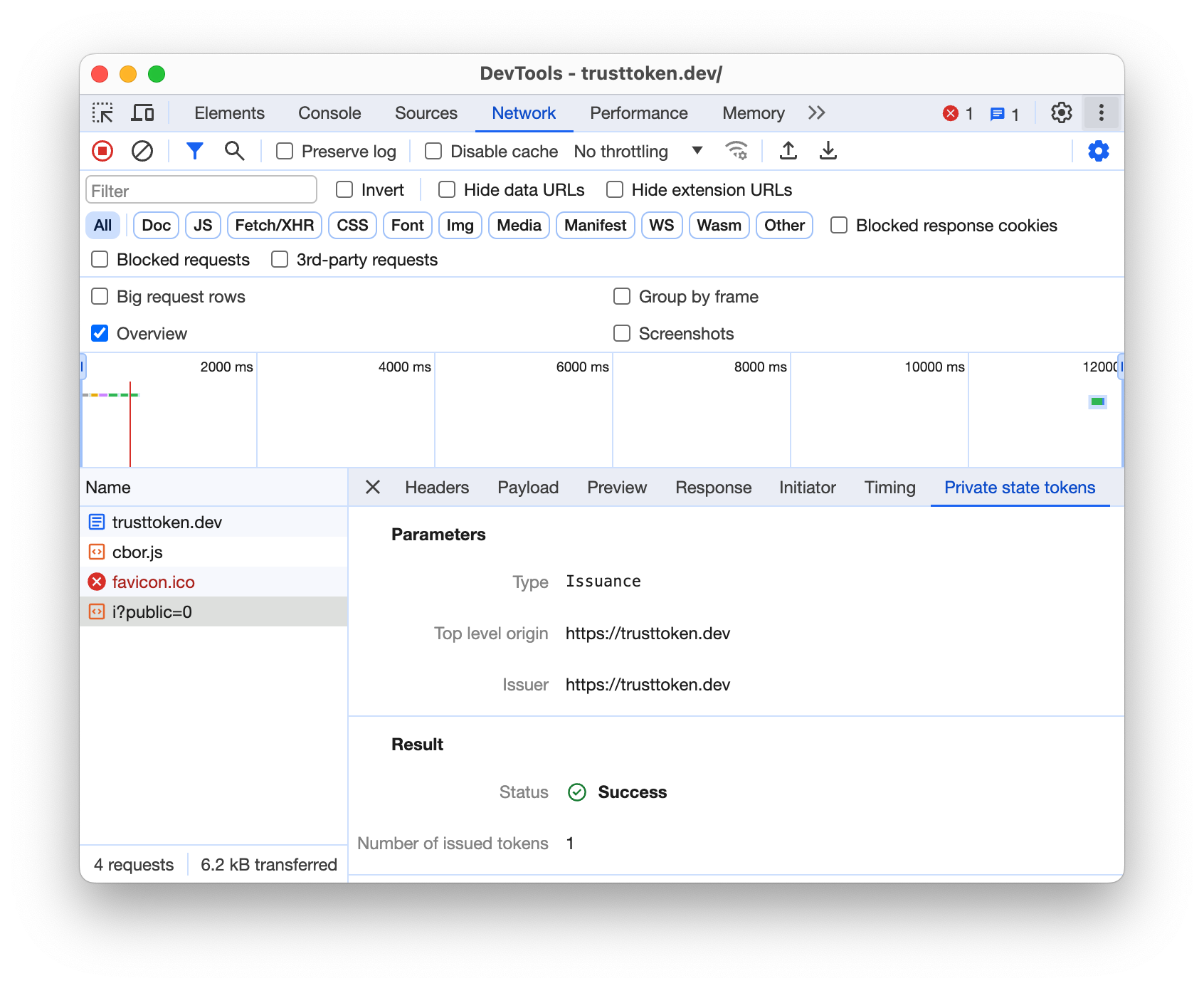Select the inspect element picker icon
This screenshot has width=1204, height=988.
click(102, 113)
